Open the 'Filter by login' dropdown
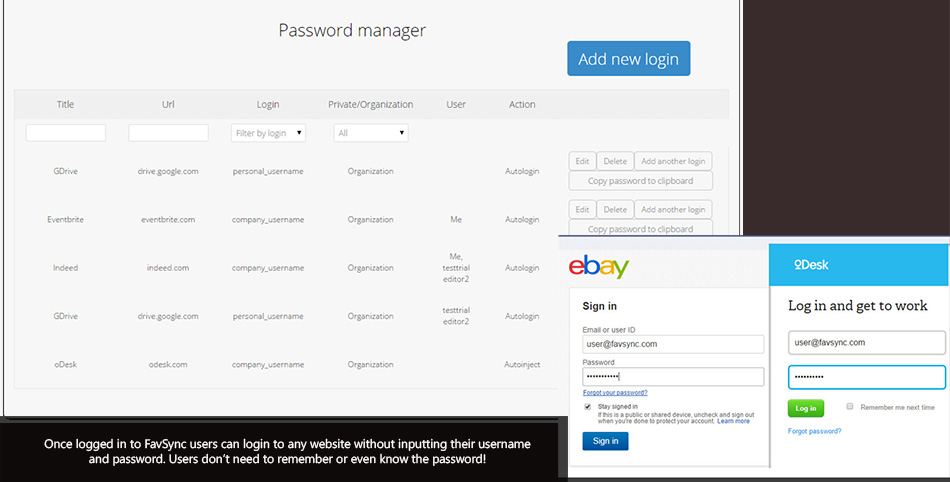This screenshot has width=950, height=482. 268,133
